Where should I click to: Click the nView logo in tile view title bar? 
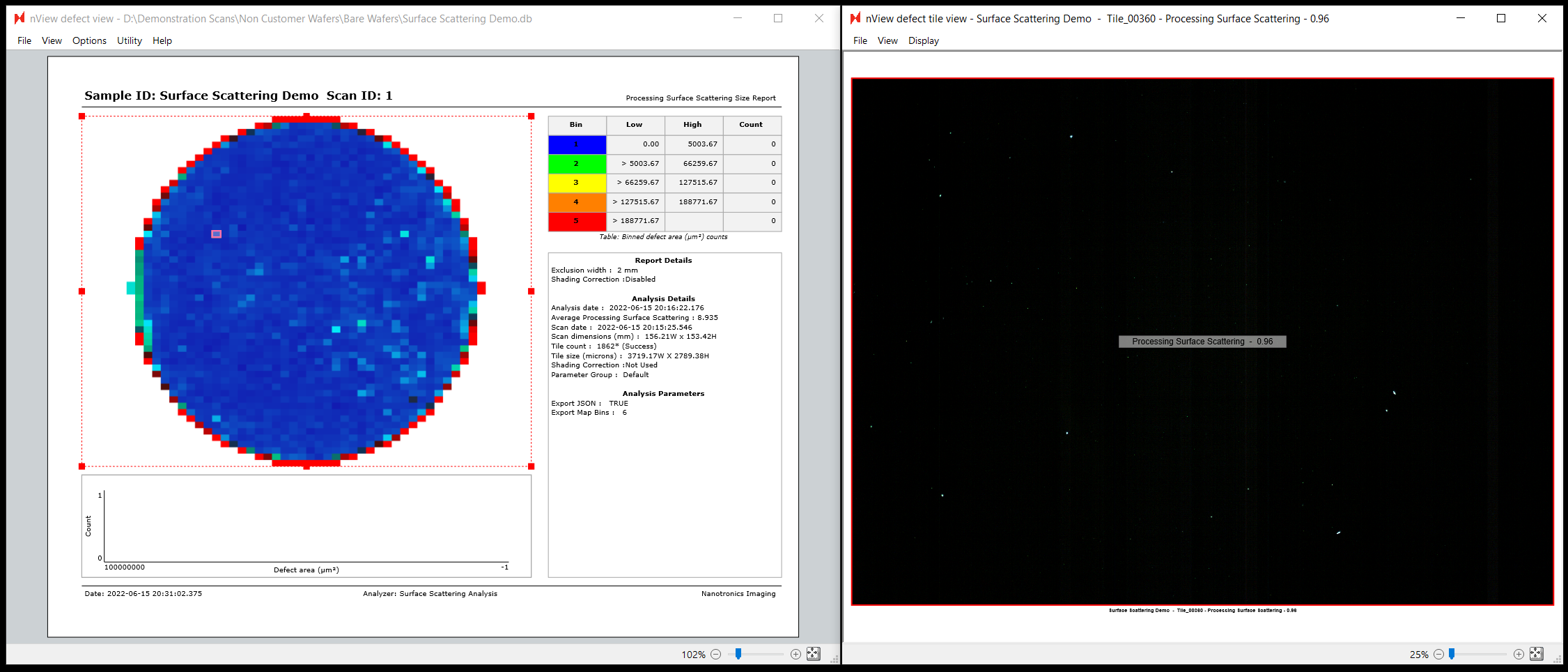(x=855, y=18)
